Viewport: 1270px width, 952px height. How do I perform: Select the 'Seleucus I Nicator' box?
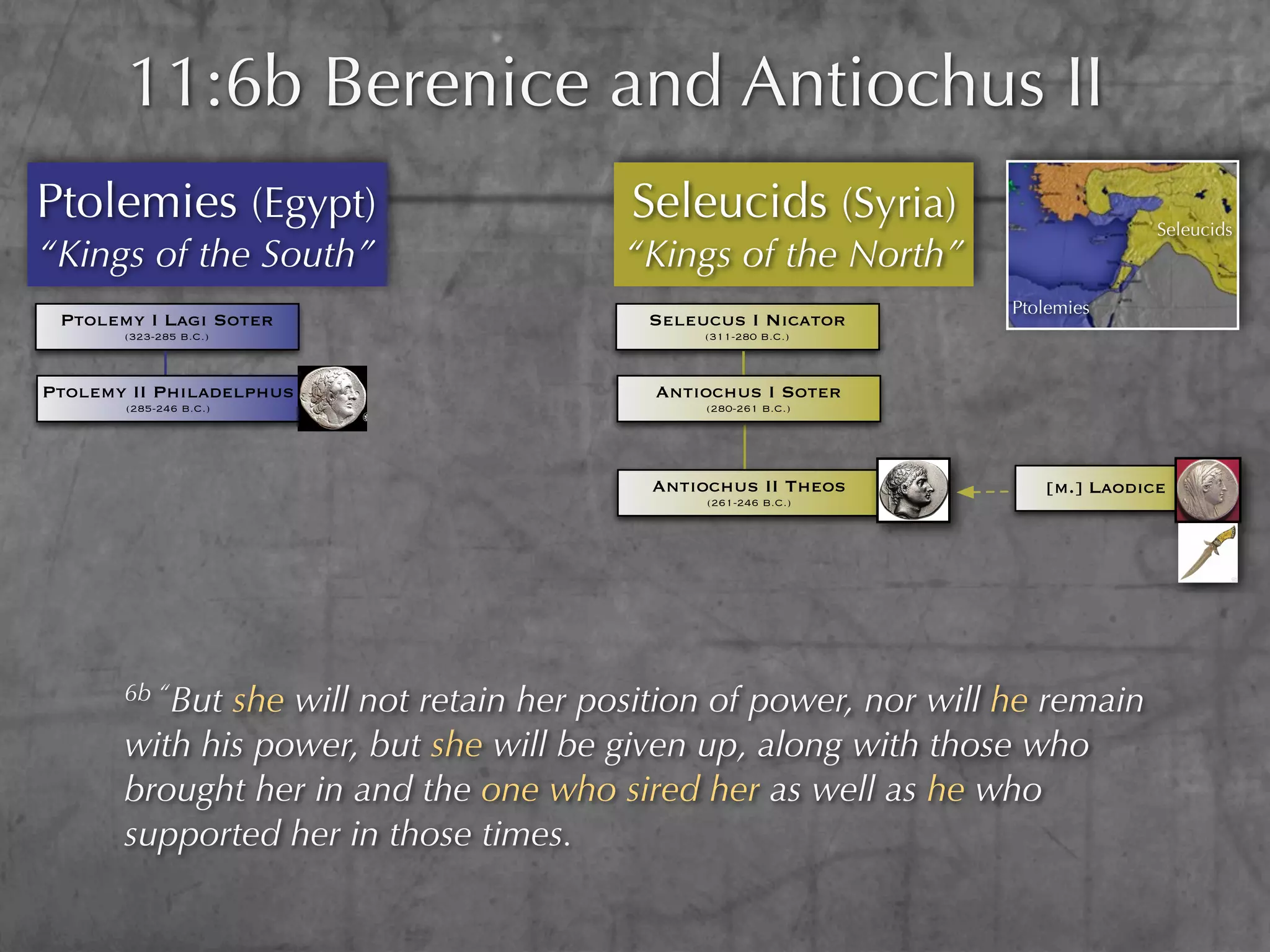coord(747,327)
